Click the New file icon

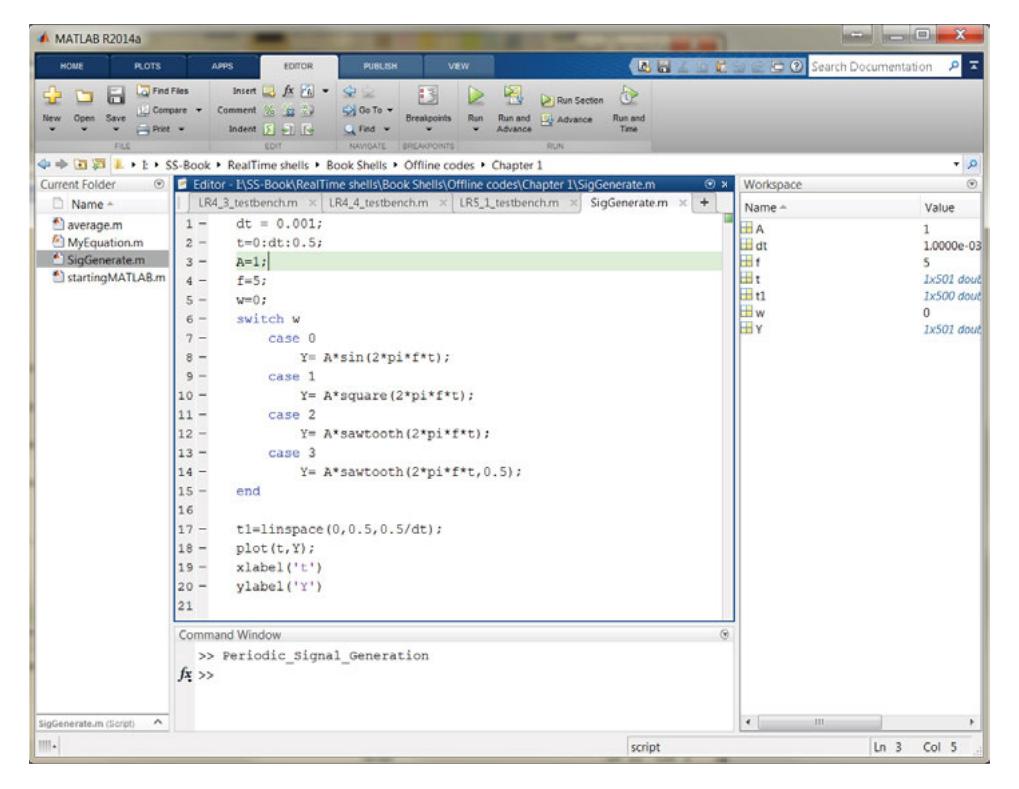point(52,96)
